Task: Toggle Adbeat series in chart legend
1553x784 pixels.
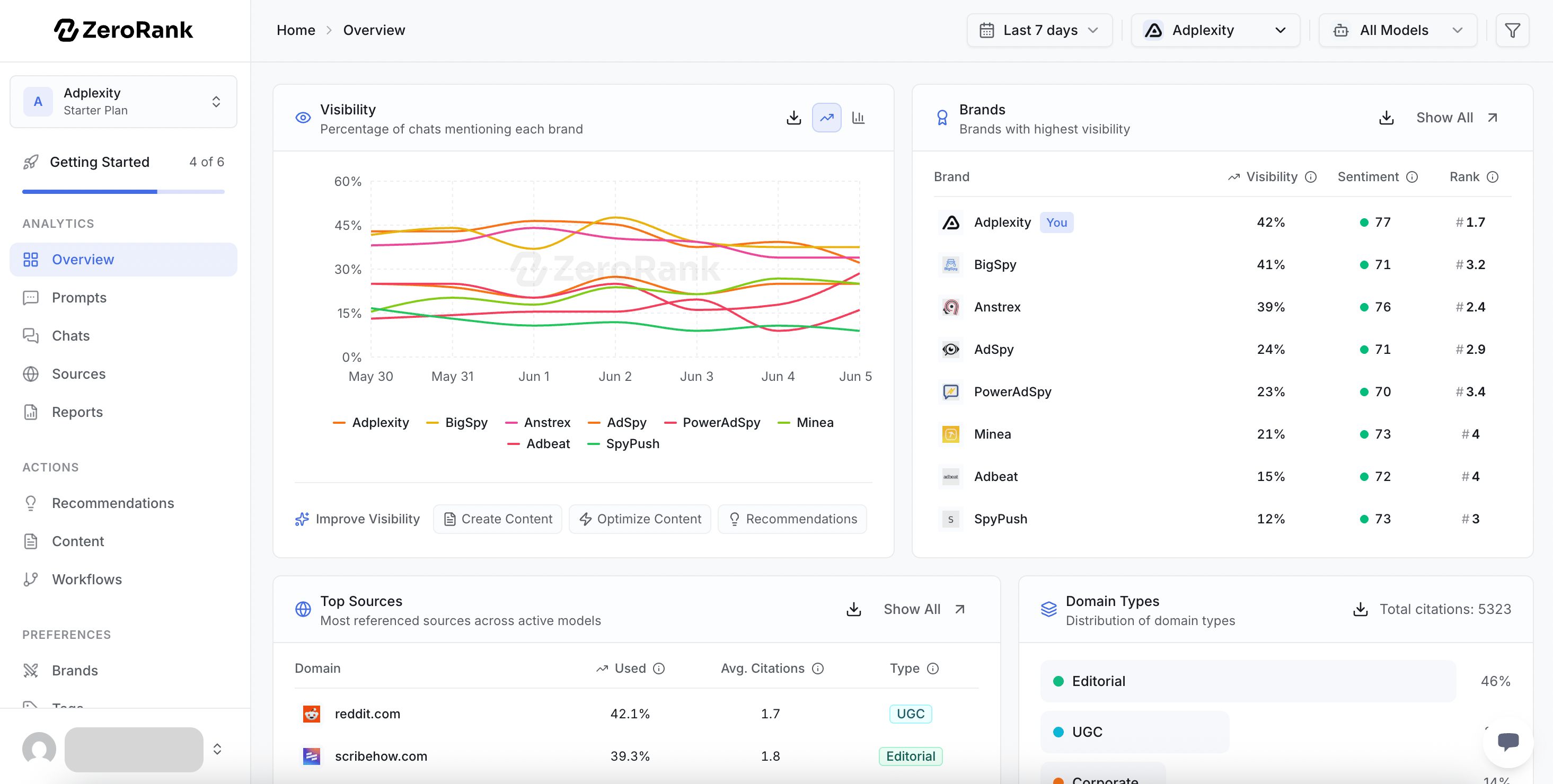Action: point(539,444)
